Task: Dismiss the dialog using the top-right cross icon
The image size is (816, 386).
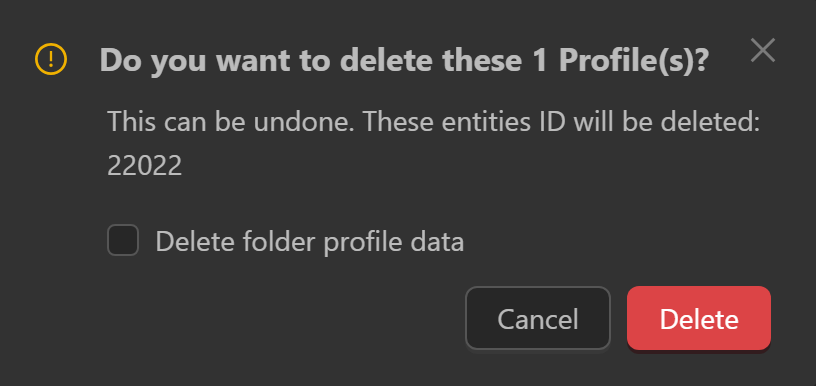Action: (763, 50)
